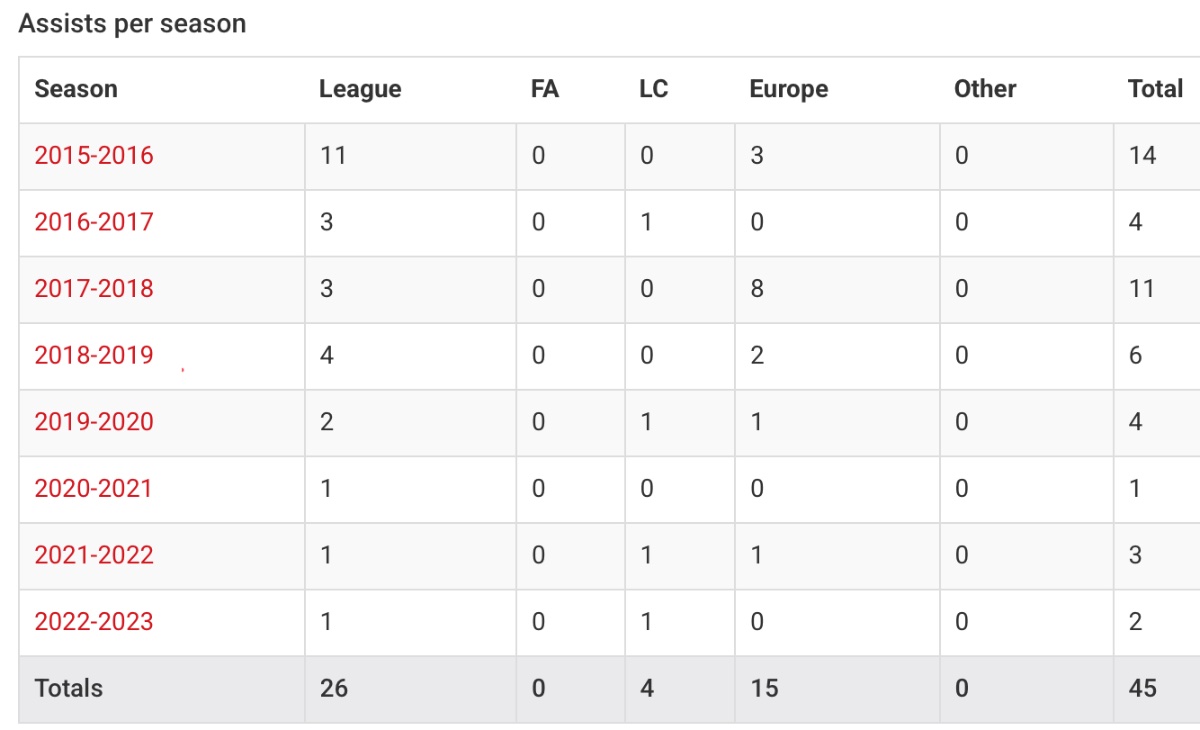Open the 2021-2022 season link
The image size is (1200, 730).
(94, 555)
